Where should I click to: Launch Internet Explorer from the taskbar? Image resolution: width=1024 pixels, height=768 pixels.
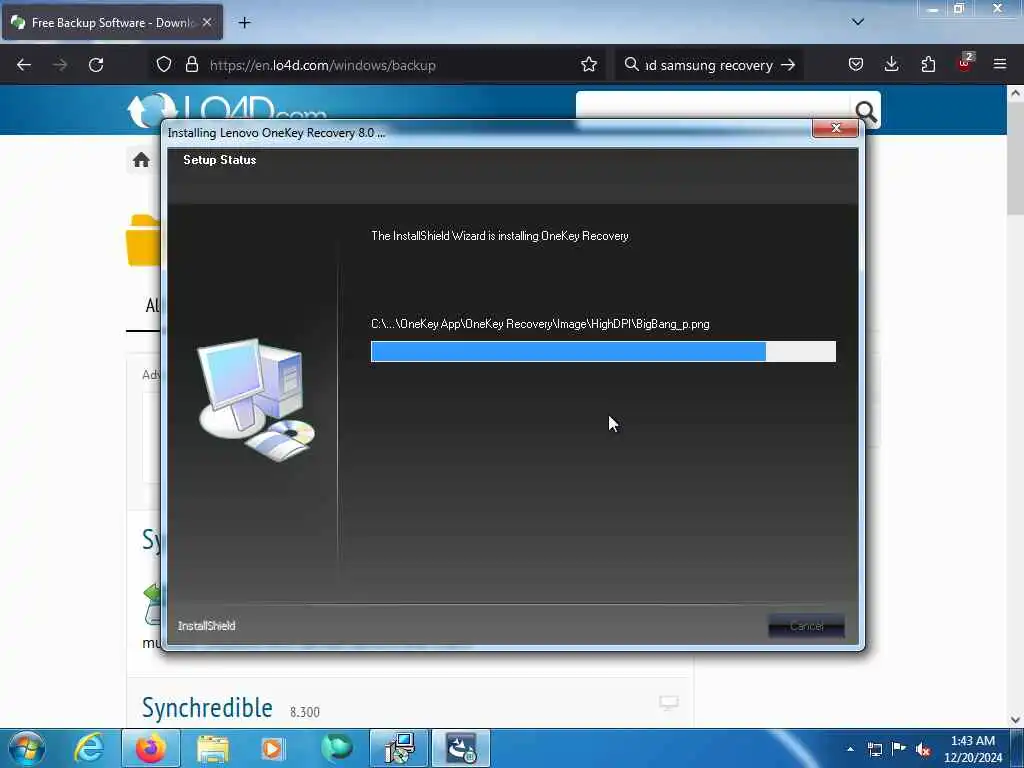(x=89, y=748)
